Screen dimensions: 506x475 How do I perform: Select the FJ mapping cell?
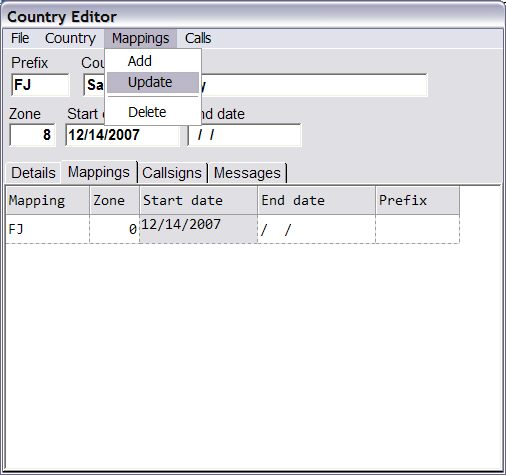click(48, 229)
